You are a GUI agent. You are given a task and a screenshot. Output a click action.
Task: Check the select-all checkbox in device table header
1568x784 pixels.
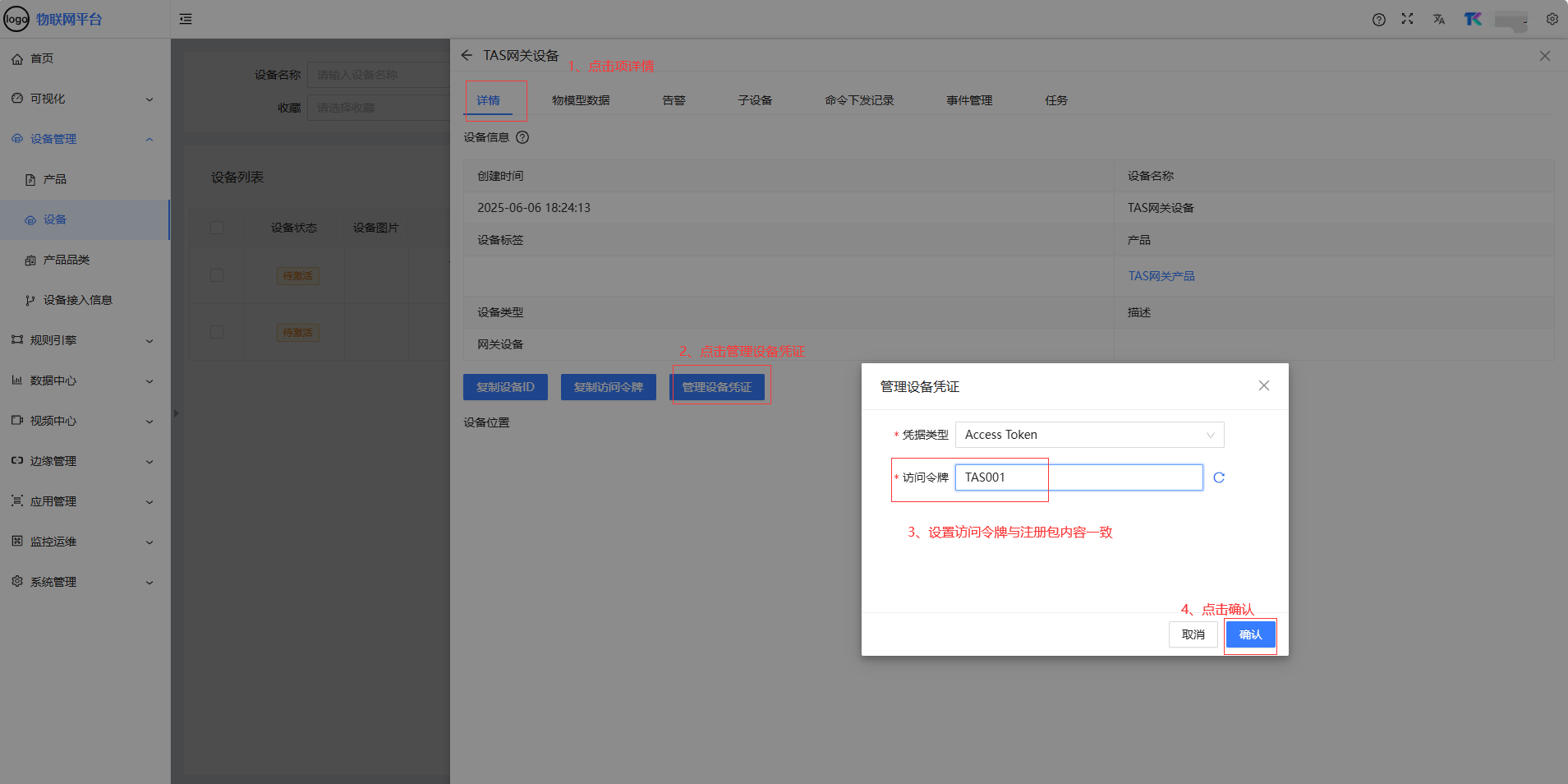[217, 228]
